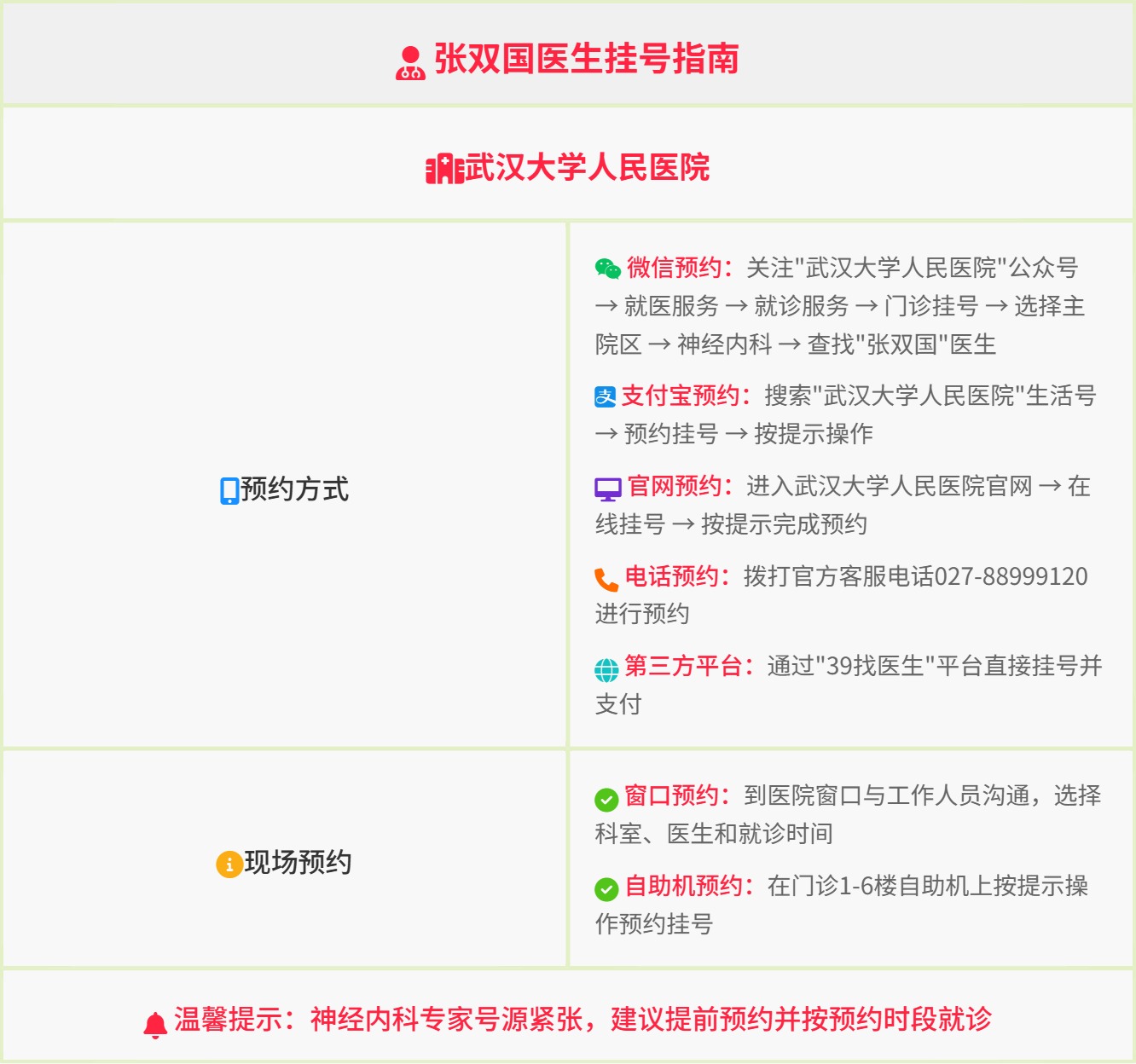The height and width of the screenshot is (1064, 1136).
Task: Click the green checkmark beside 自助机预约
Action: click(606, 890)
